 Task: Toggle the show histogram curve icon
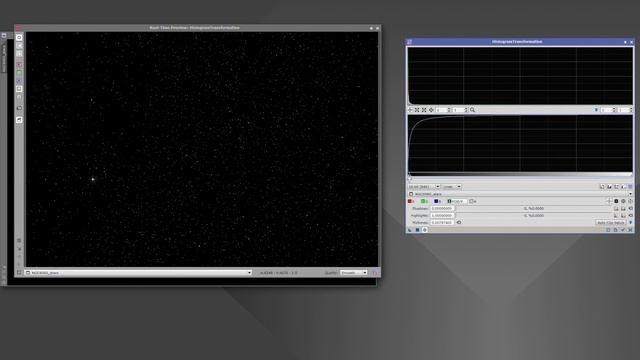point(623,187)
